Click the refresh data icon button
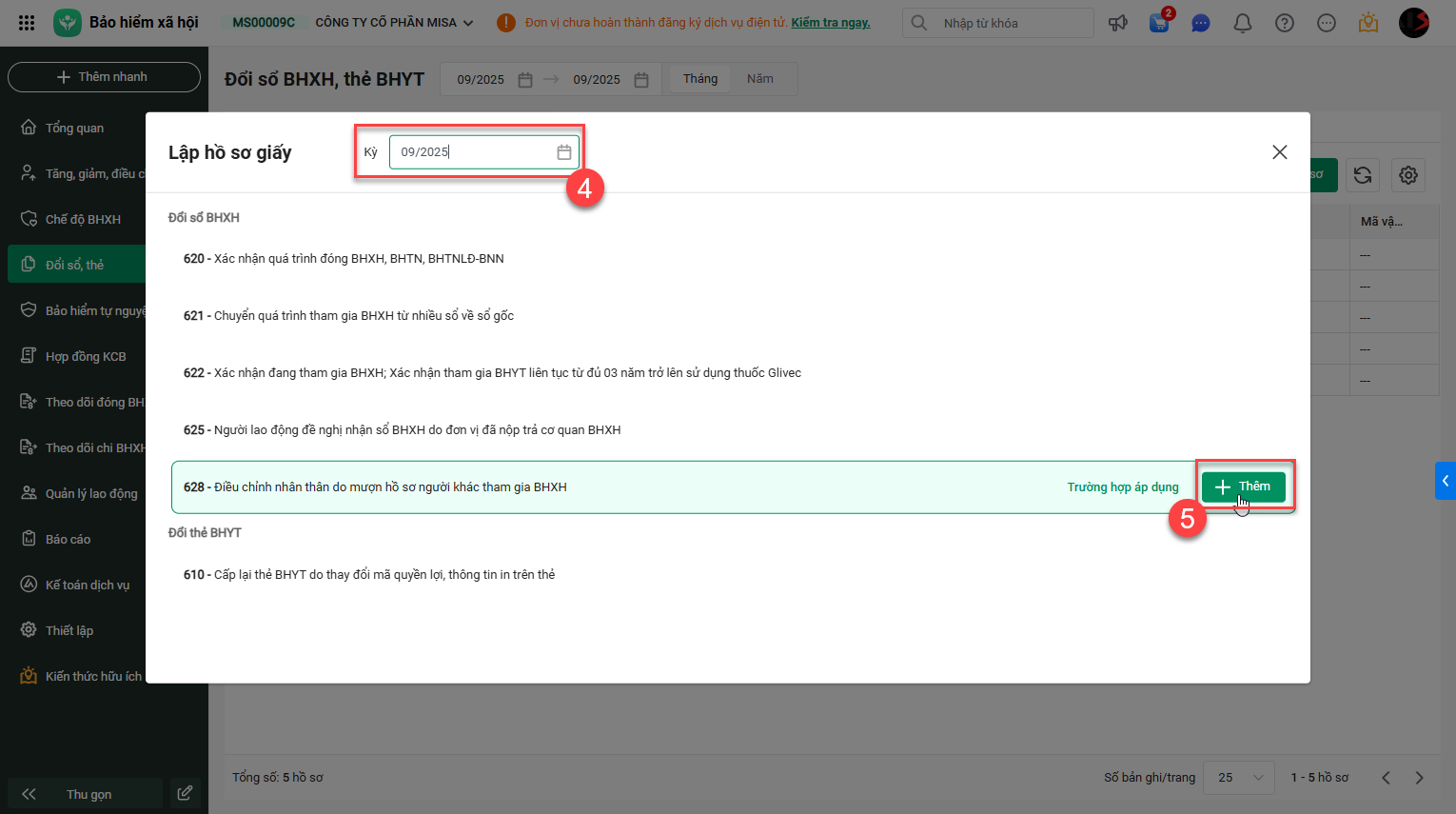The width and height of the screenshot is (1456, 814). coord(1363,175)
